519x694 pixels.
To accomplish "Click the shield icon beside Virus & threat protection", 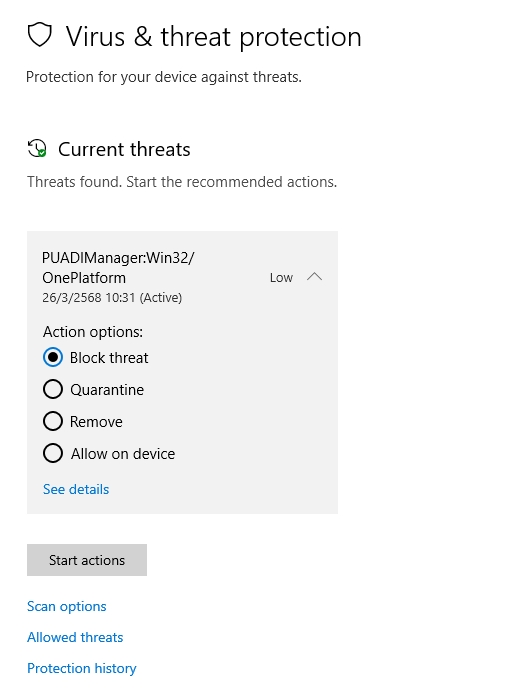I will [40, 35].
